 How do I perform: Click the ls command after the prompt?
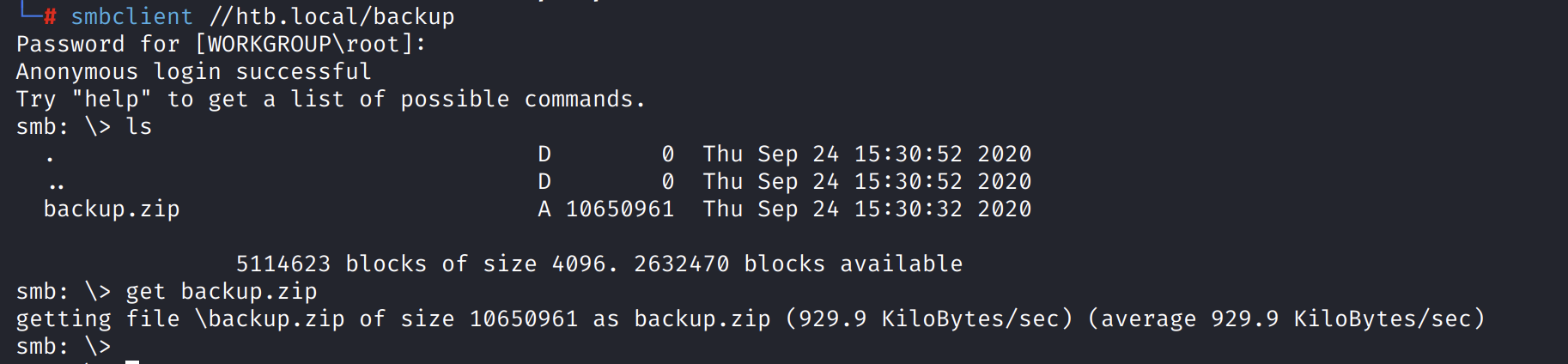[x=139, y=126]
